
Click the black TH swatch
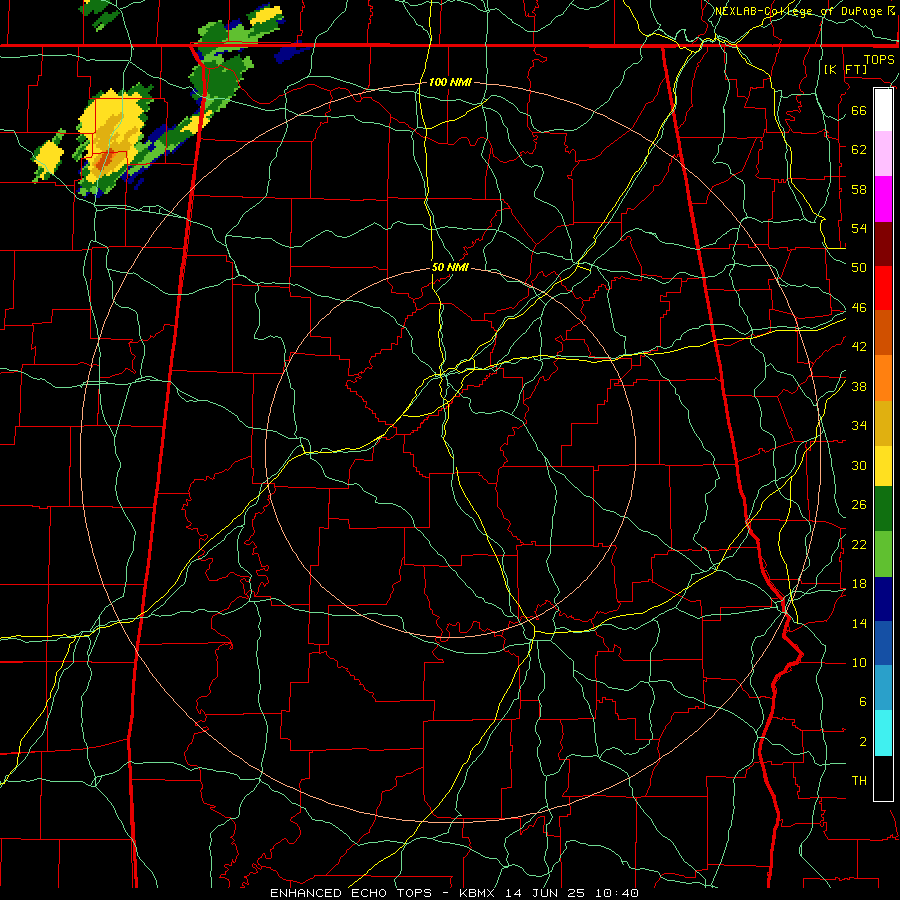tap(883, 778)
